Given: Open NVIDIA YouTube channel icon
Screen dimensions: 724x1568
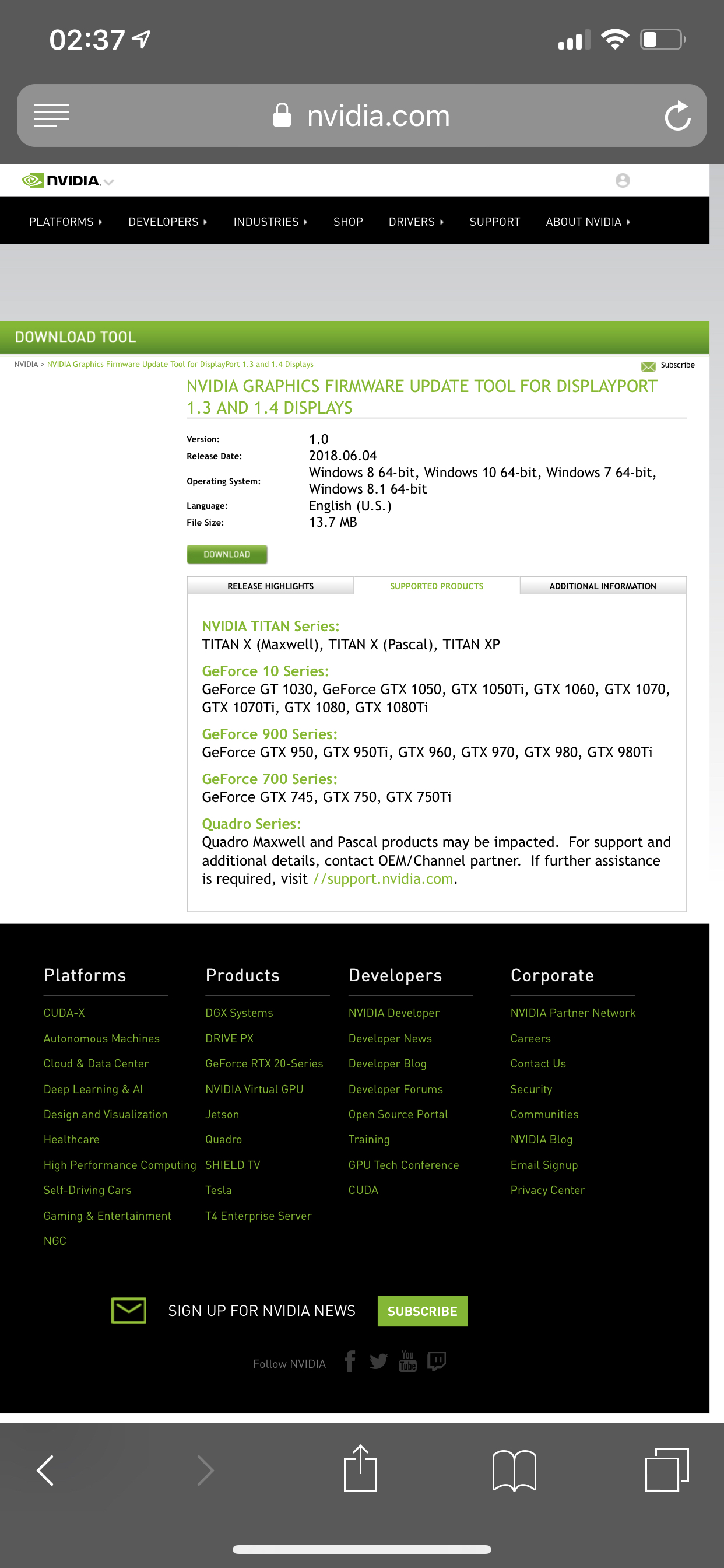Looking at the screenshot, I should [x=407, y=1360].
